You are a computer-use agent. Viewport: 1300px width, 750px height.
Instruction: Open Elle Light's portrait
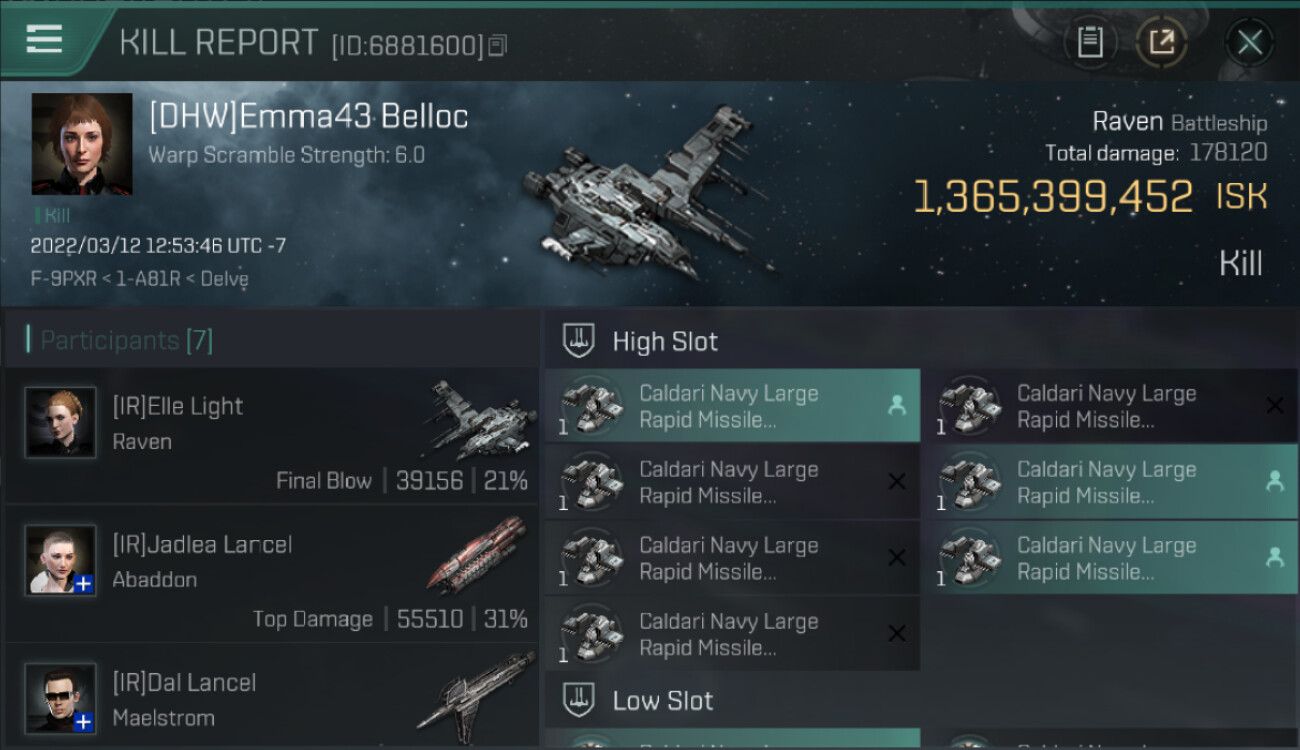tap(61, 423)
